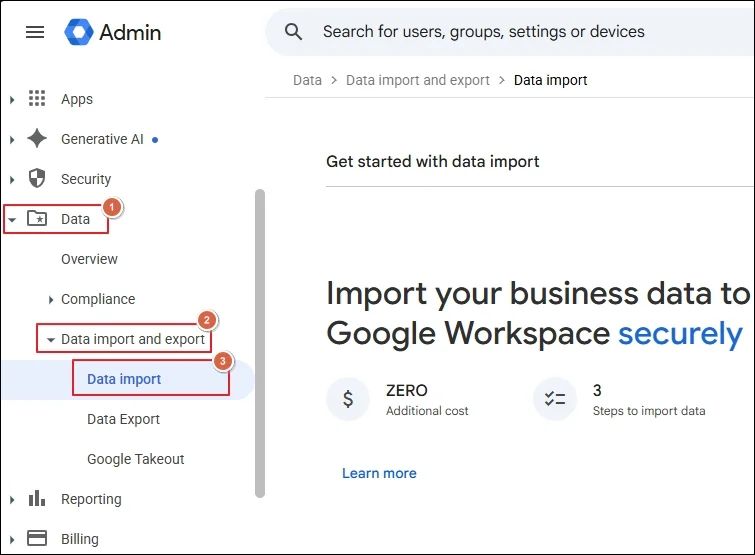Expand the Generative AI section arrow
The height and width of the screenshot is (555, 755).
12,140
